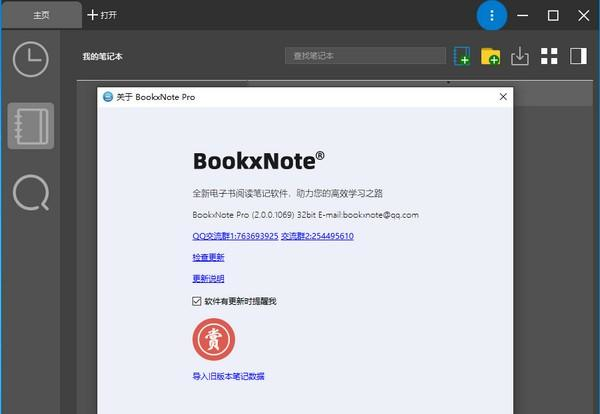This screenshot has height=414, width=600.
Task: Open the search magnifier sidebar icon
Action: [31, 192]
